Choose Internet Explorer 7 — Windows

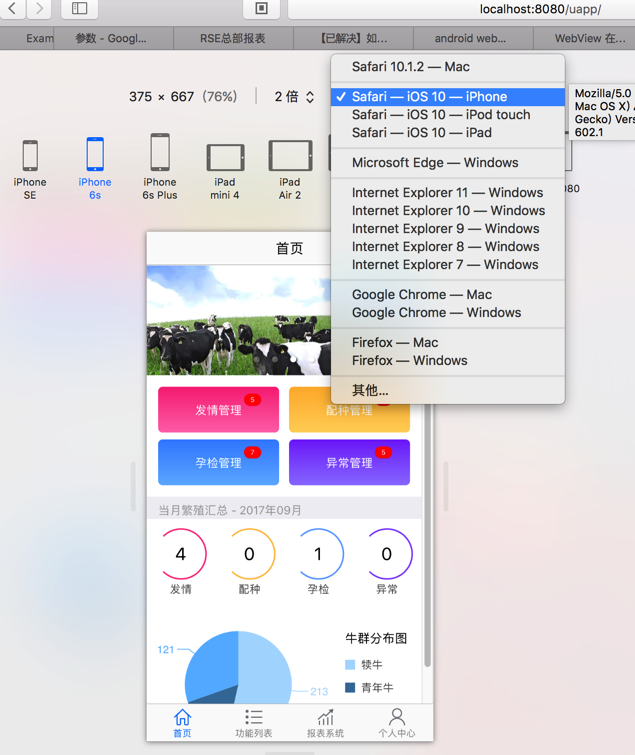click(x=448, y=264)
